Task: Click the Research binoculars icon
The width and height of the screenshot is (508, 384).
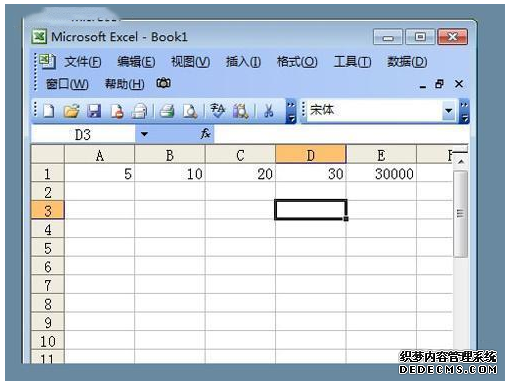Action: coord(241,111)
